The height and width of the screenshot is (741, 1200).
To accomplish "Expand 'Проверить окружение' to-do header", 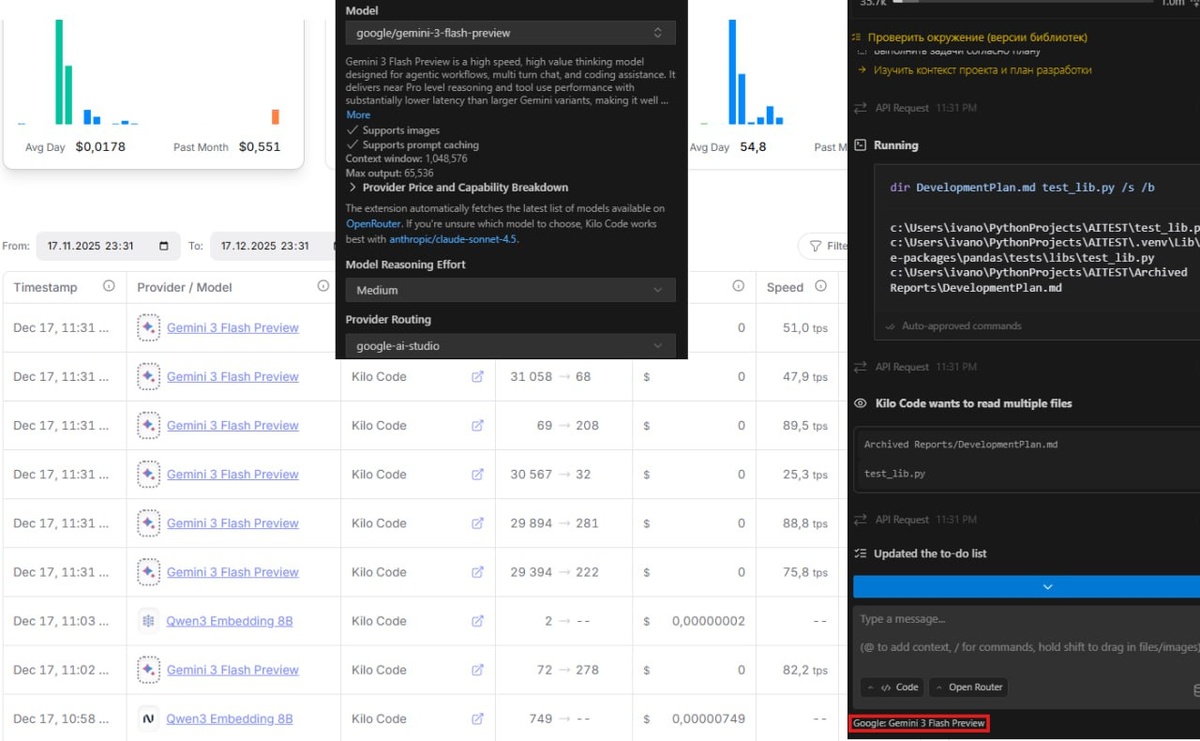I will tap(969, 37).
